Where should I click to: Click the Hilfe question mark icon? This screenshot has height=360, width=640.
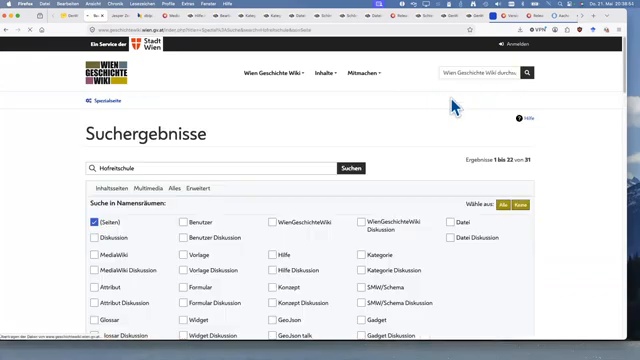519,118
